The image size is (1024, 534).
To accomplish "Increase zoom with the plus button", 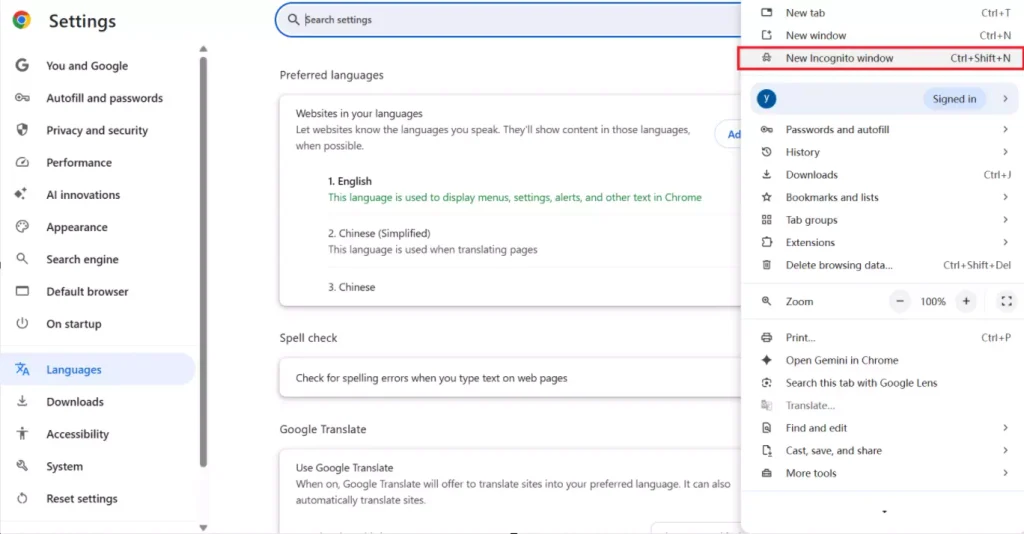I will pos(966,301).
